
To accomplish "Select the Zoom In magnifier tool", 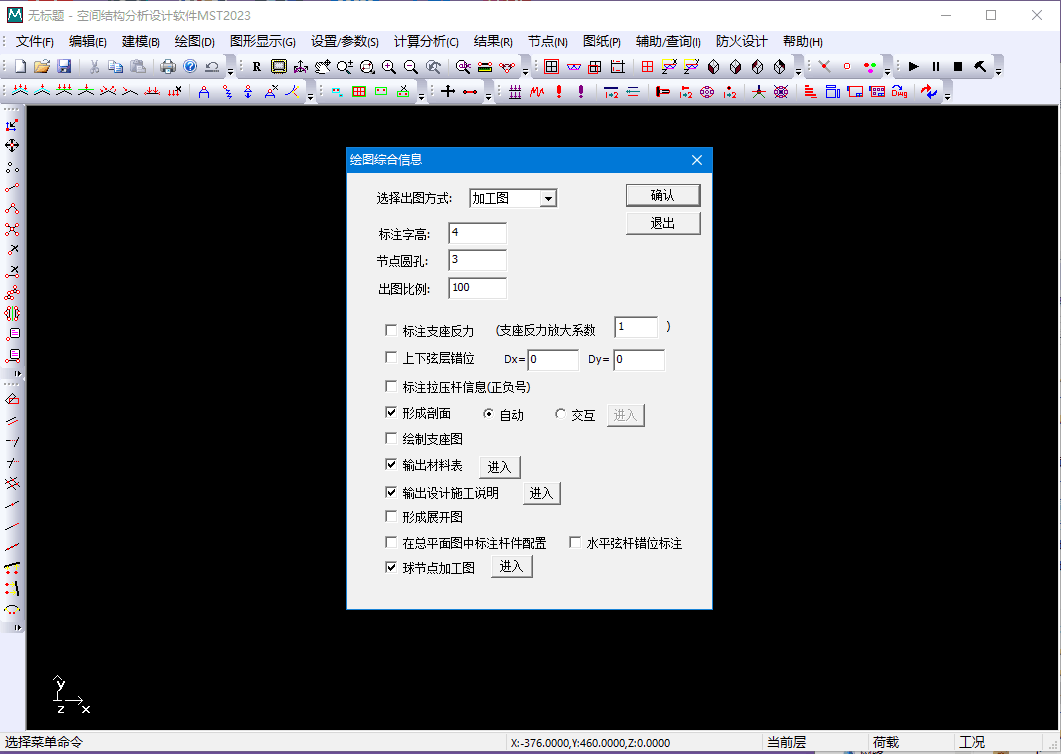I will point(388,67).
